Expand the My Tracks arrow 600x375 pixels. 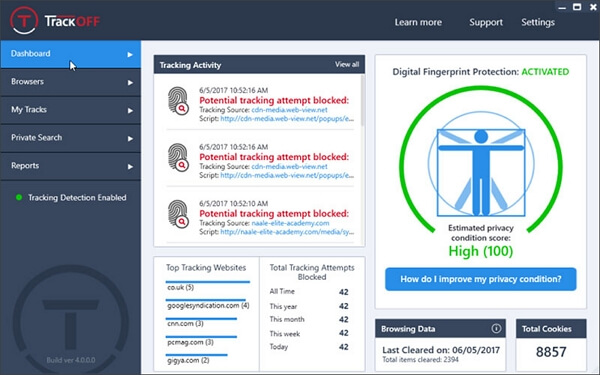click(130, 110)
